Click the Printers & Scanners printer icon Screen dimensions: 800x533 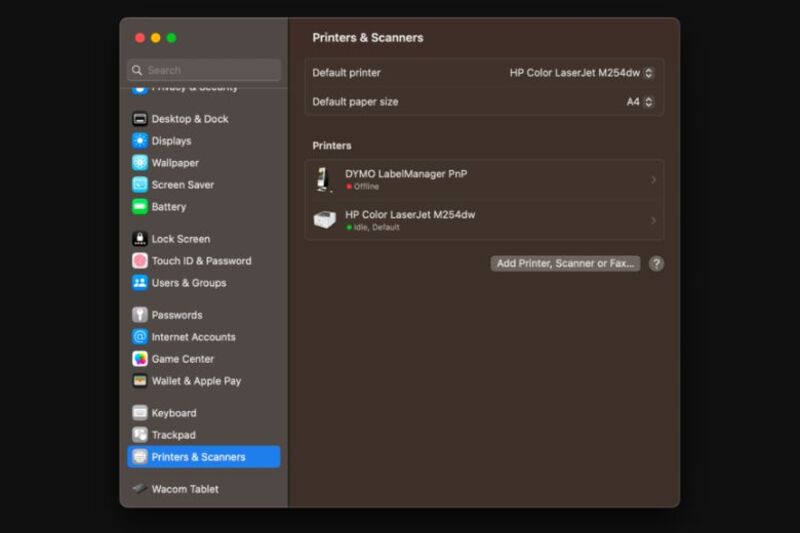140,456
